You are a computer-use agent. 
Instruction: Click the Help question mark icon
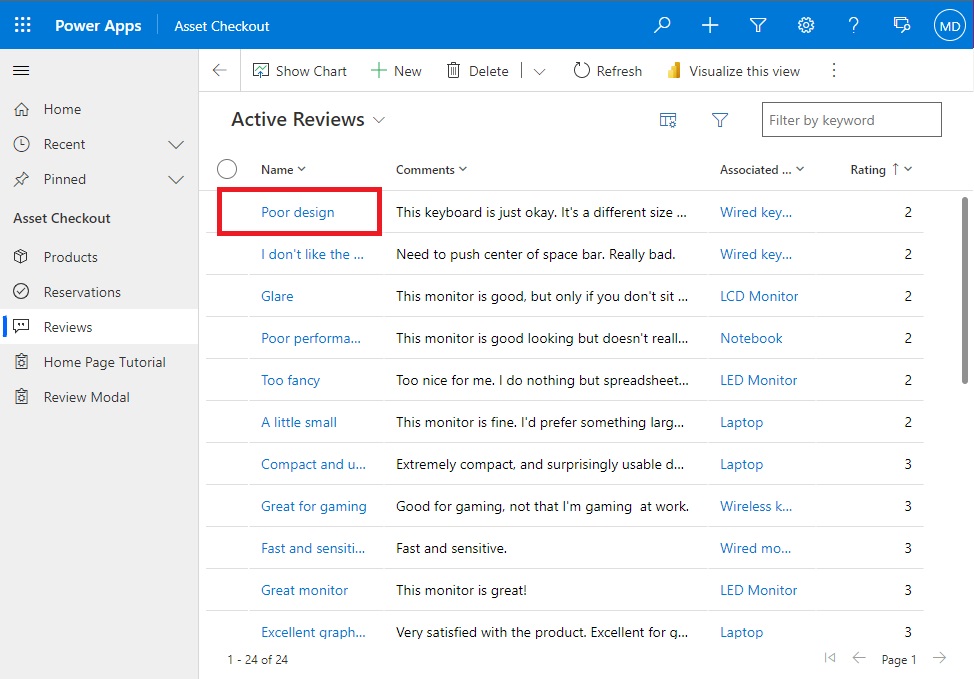(853, 24)
